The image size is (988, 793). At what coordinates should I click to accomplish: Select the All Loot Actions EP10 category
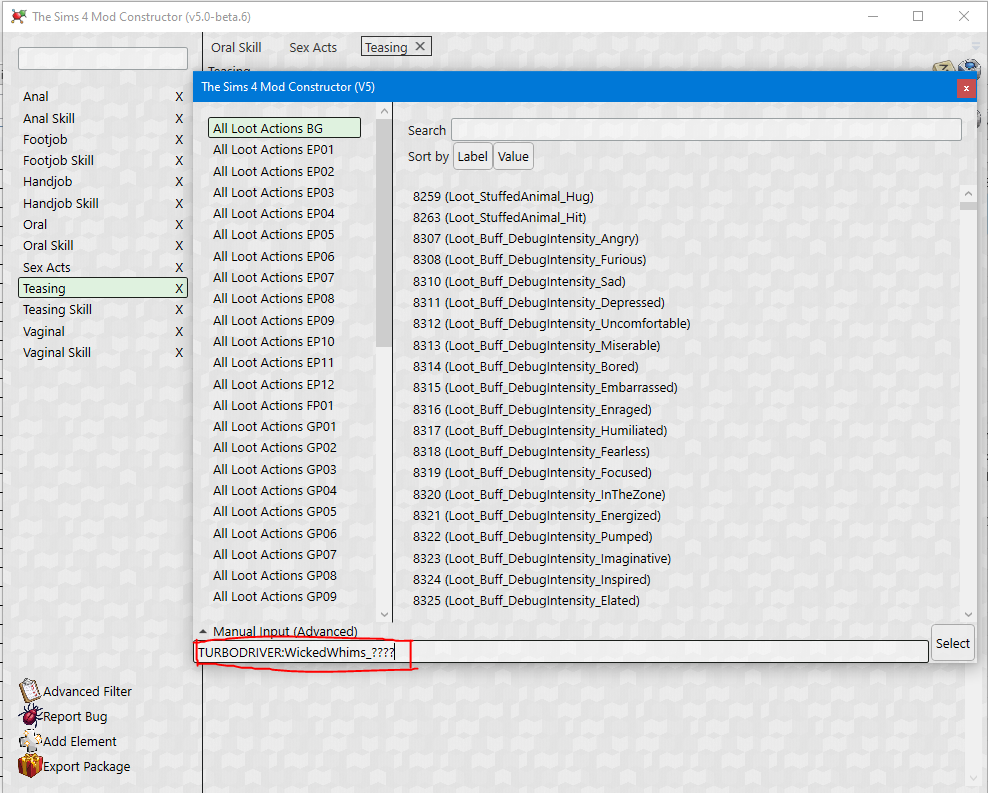click(273, 341)
